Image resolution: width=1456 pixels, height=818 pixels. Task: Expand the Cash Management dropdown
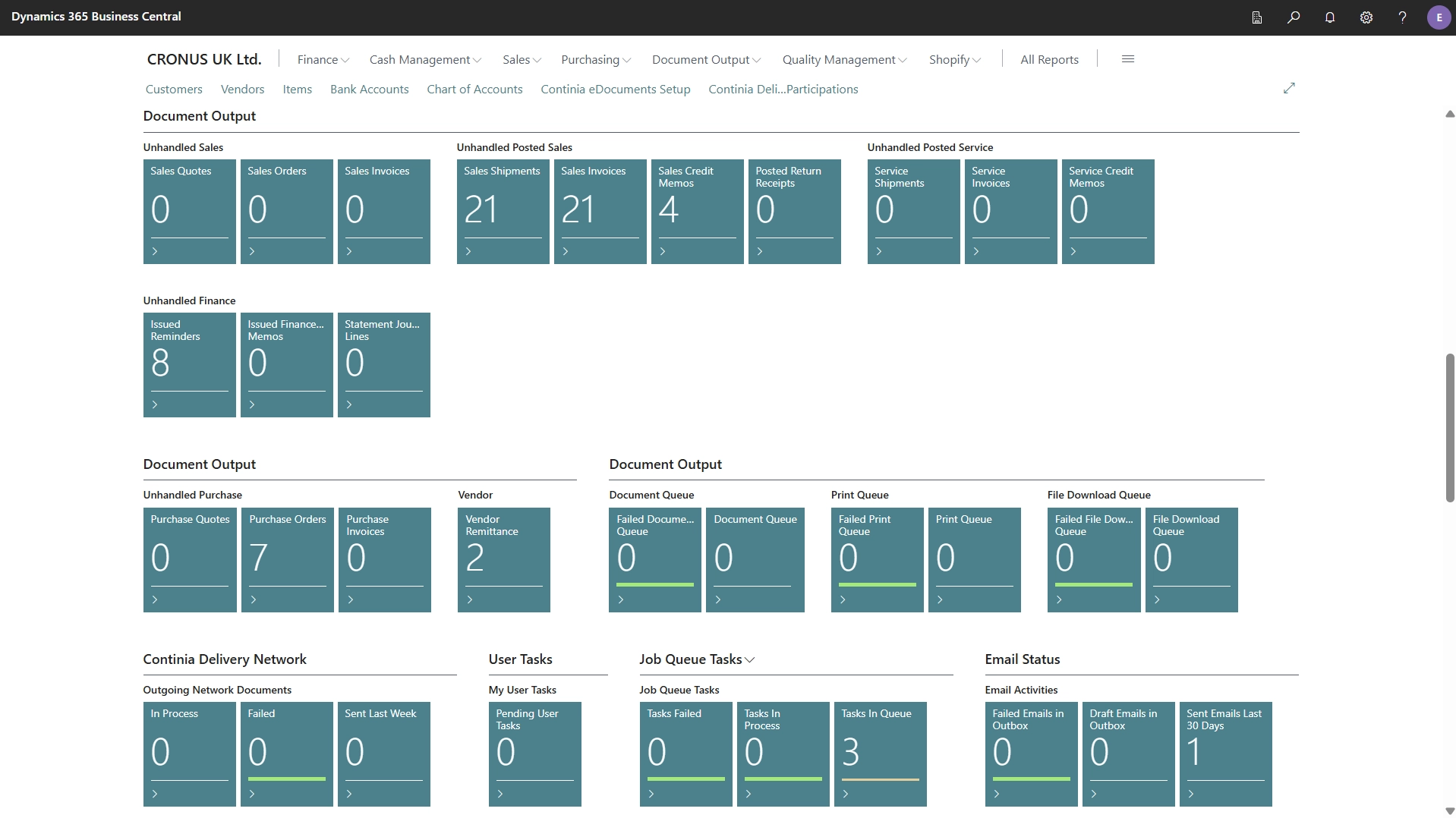425,59
